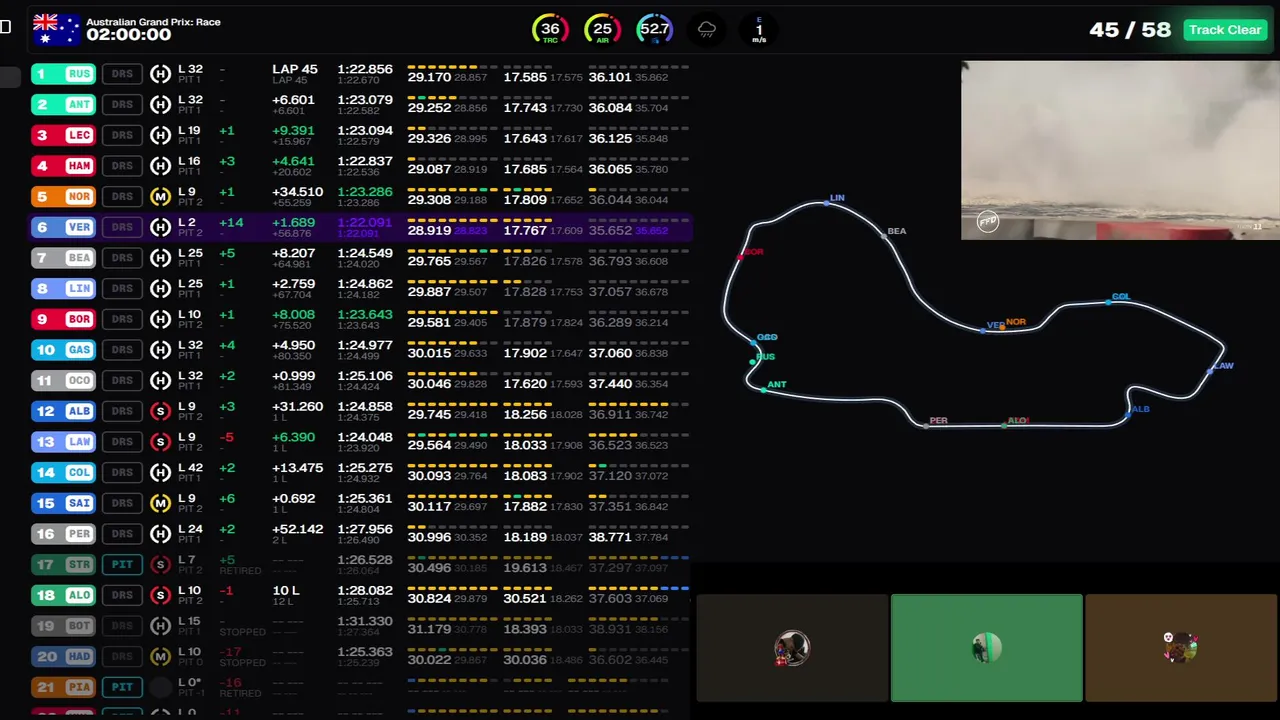
Task: Select the highlighted VER driver tag
Action: click(x=63, y=227)
